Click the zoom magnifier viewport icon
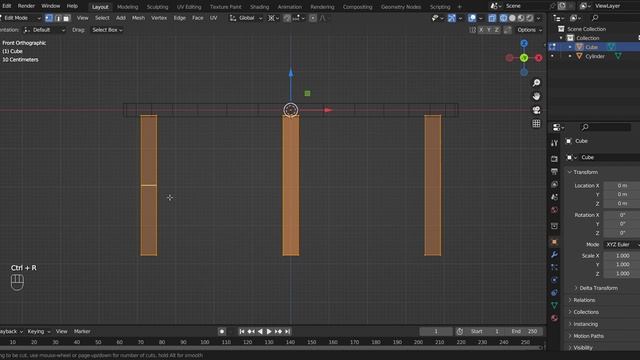Image resolution: width=640 pixels, height=360 pixels. point(536,83)
